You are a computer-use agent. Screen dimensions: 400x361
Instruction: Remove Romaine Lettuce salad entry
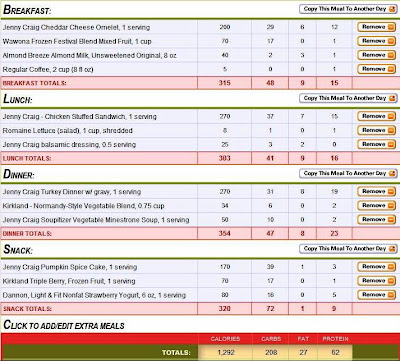[376, 130]
